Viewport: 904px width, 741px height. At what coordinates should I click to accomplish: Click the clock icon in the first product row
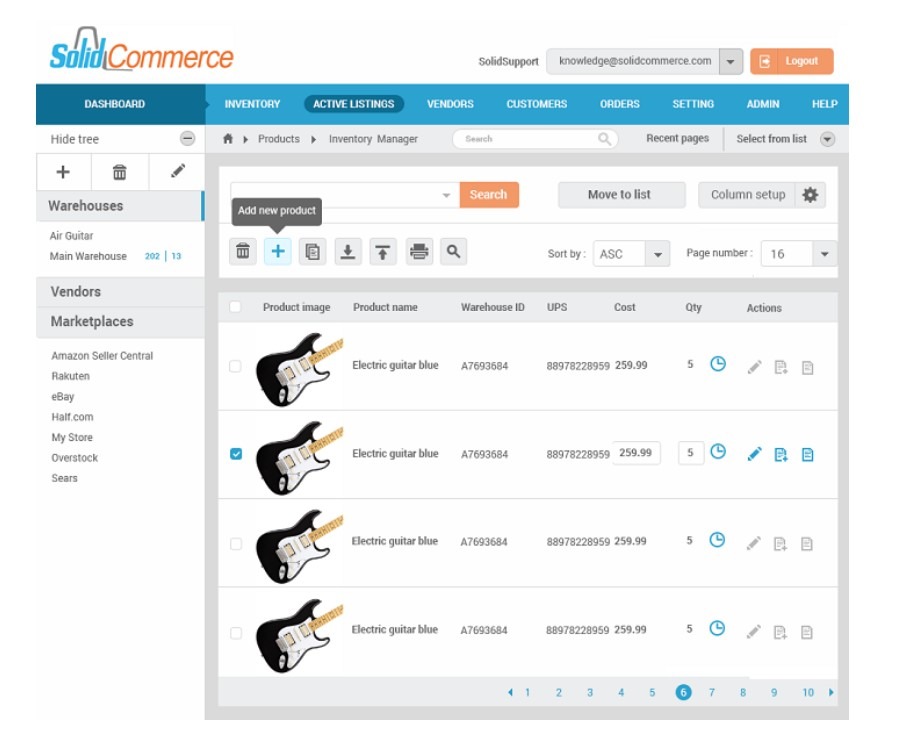coord(718,364)
